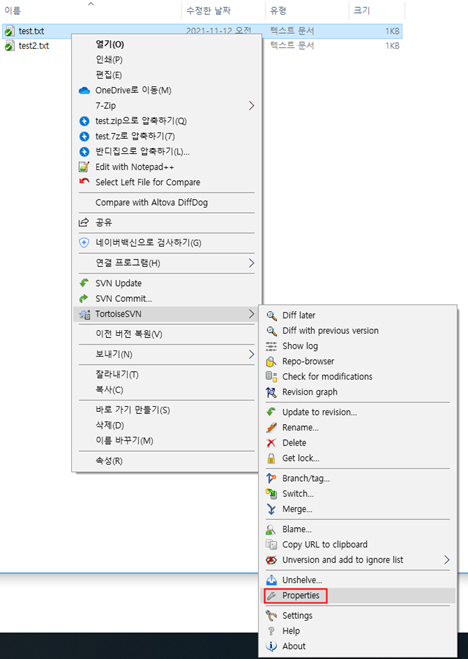Click the Get lock padlock icon
The height and width of the screenshot is (659, 468).
pyautogui.click(x=271, y=458)
